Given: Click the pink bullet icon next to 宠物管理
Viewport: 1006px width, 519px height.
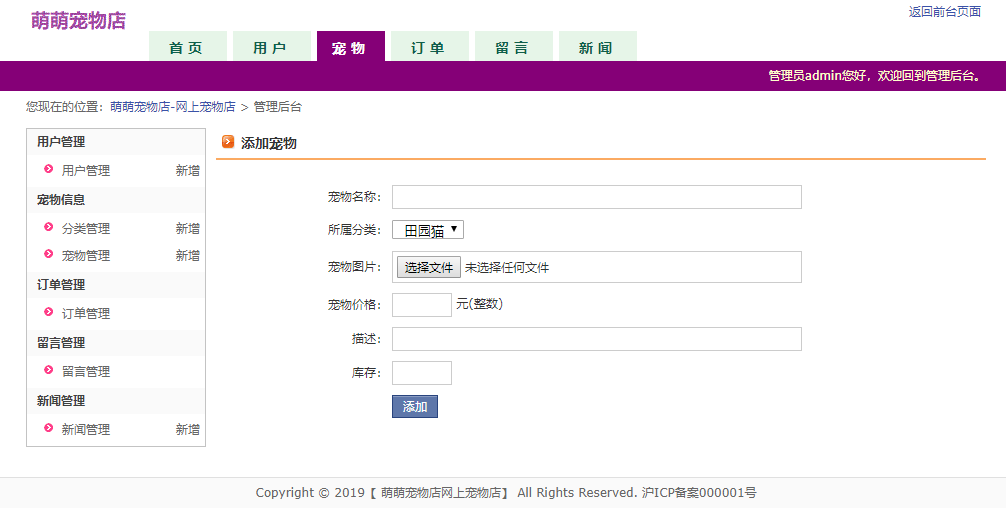Looking at the screenshot, I should 49,254.
